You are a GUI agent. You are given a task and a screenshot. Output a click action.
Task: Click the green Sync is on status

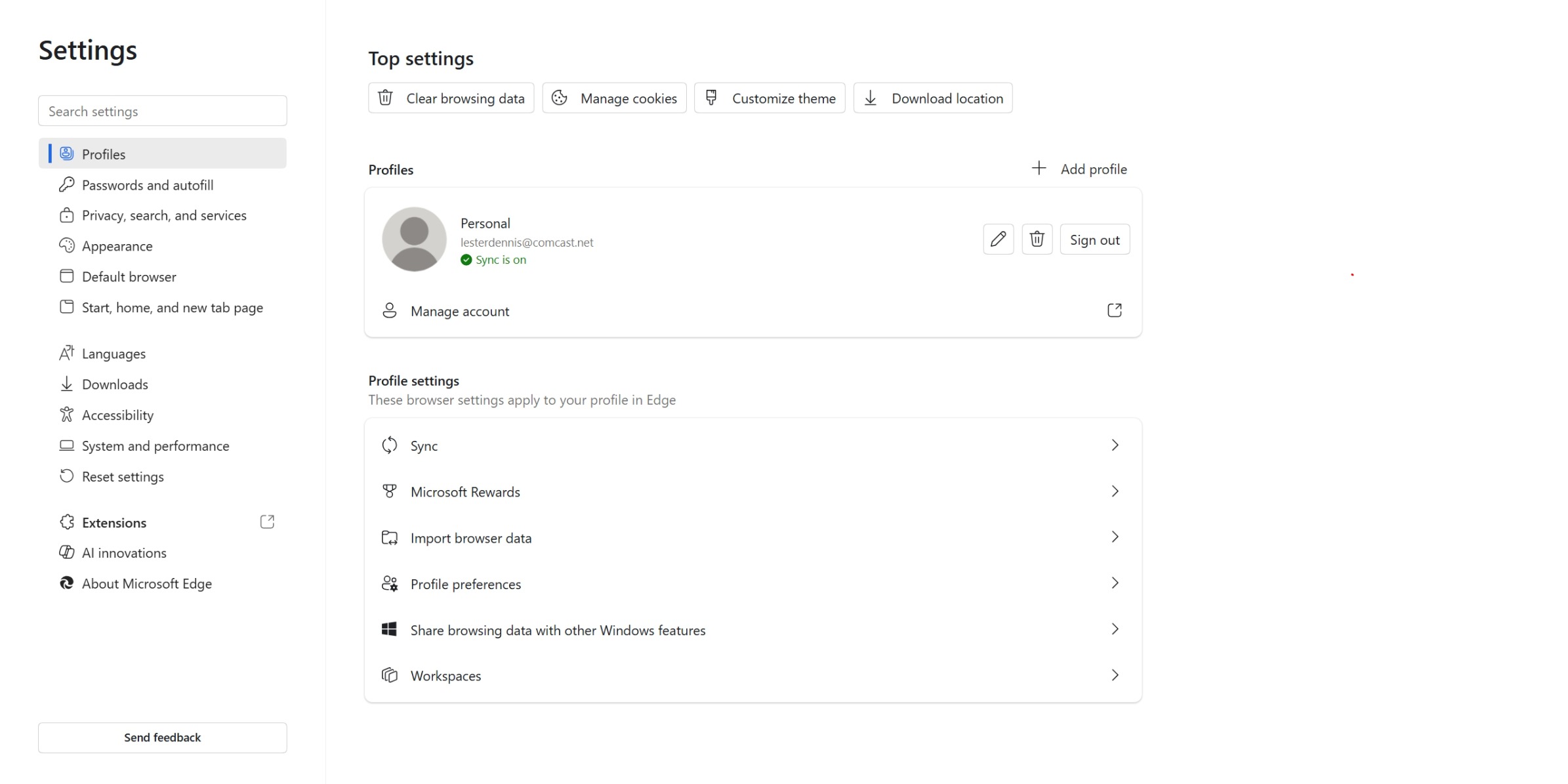click(x=493, y=260)
